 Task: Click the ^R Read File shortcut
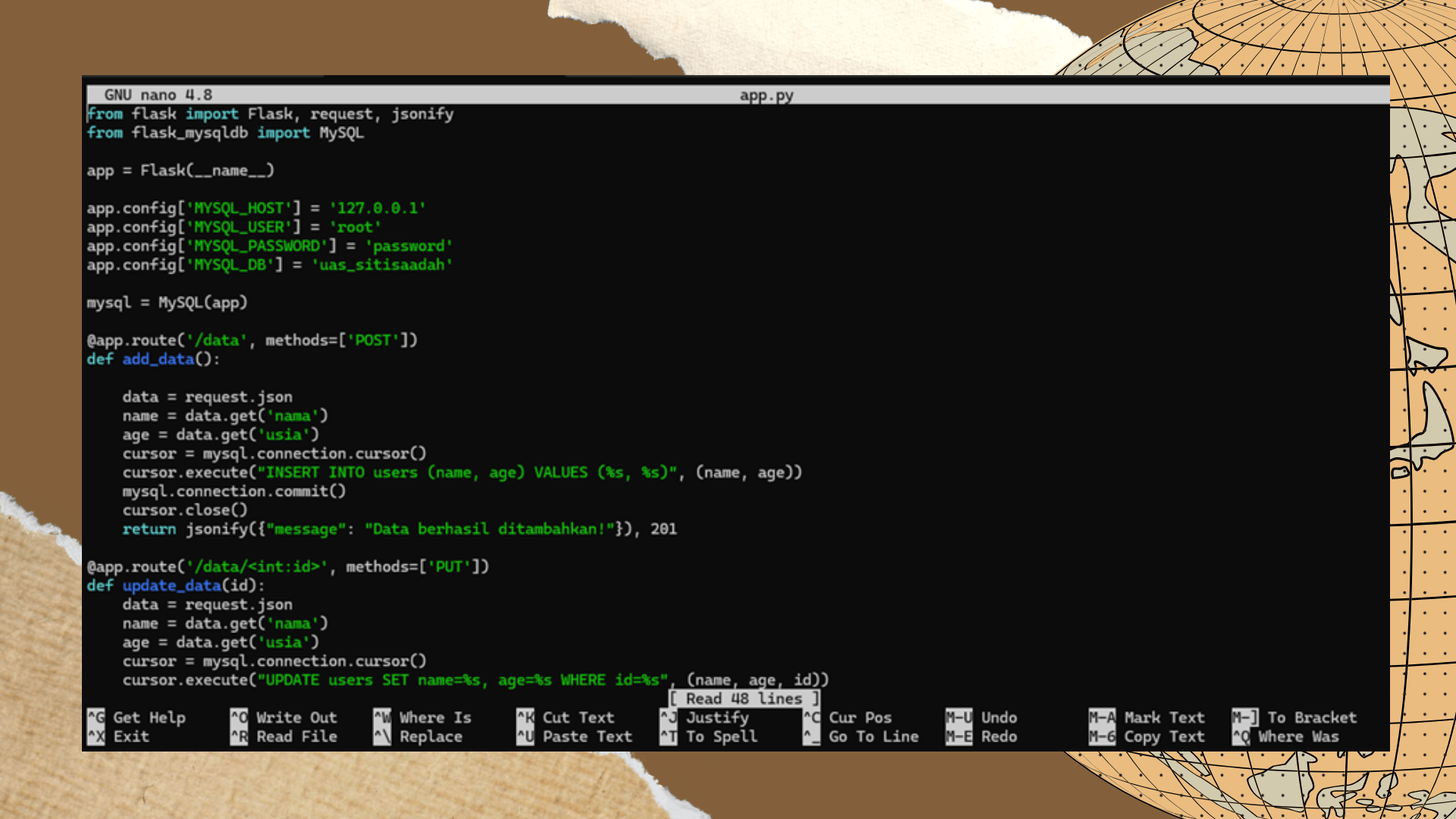[284, 736]
